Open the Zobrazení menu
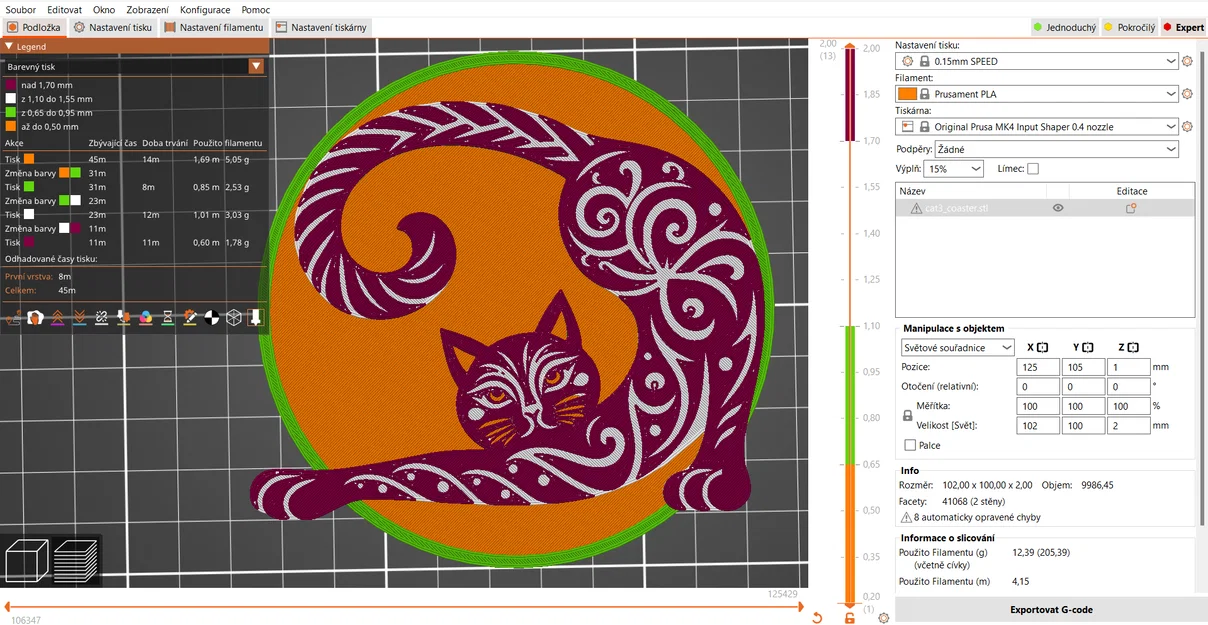 point(147,9)
